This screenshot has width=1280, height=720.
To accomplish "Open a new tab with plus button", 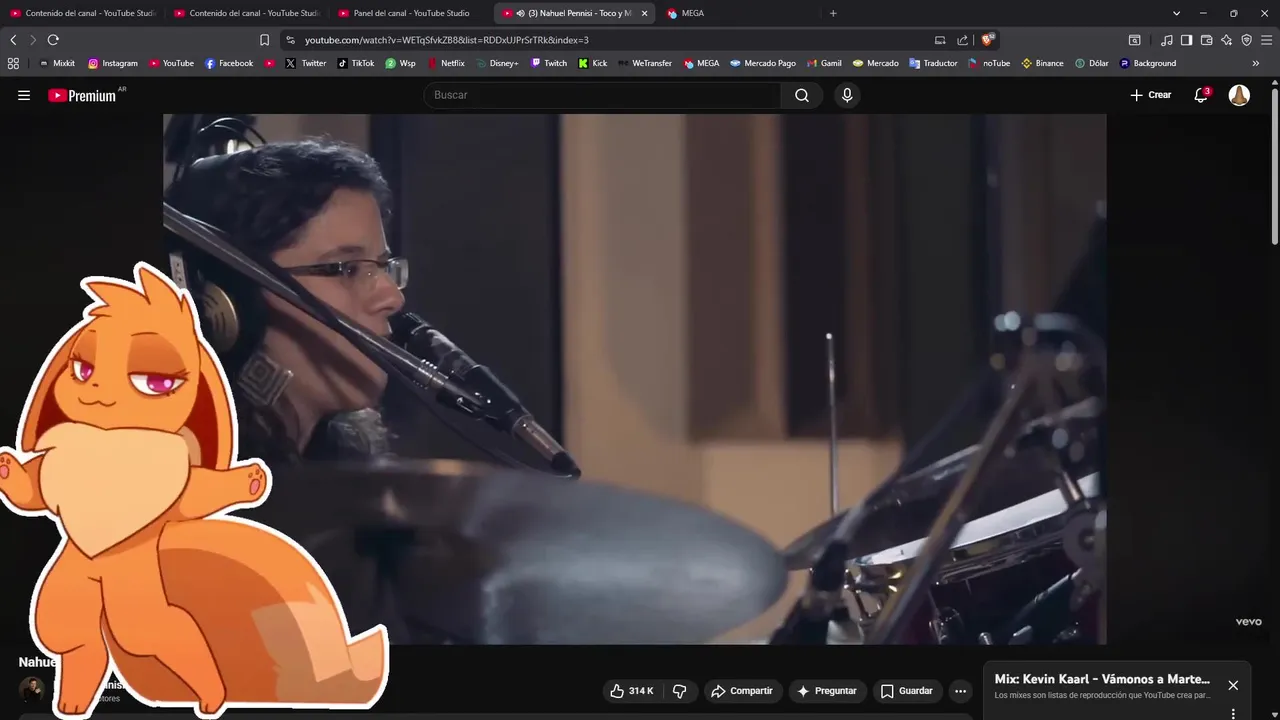I will 833,13.
